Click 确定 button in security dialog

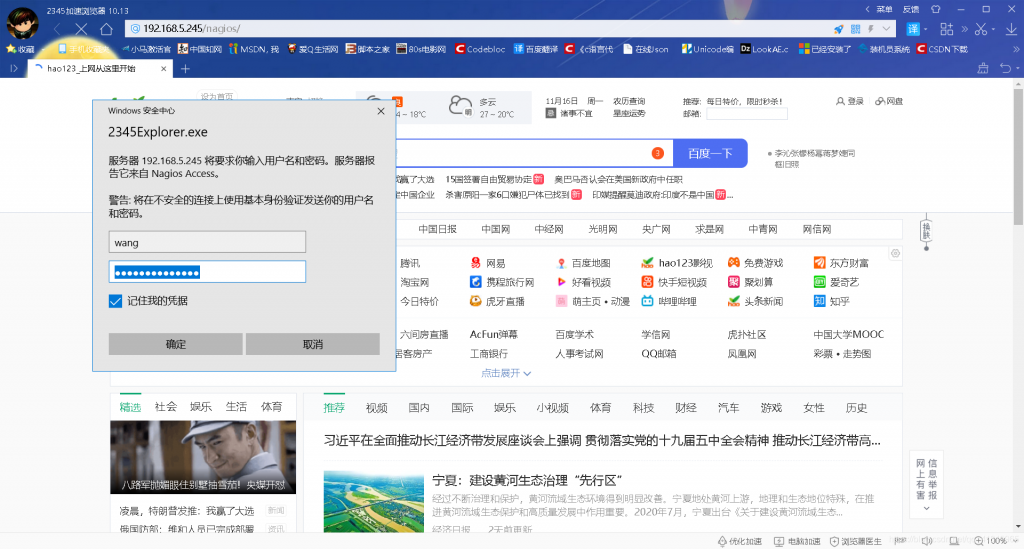click(x=175, y=344)
